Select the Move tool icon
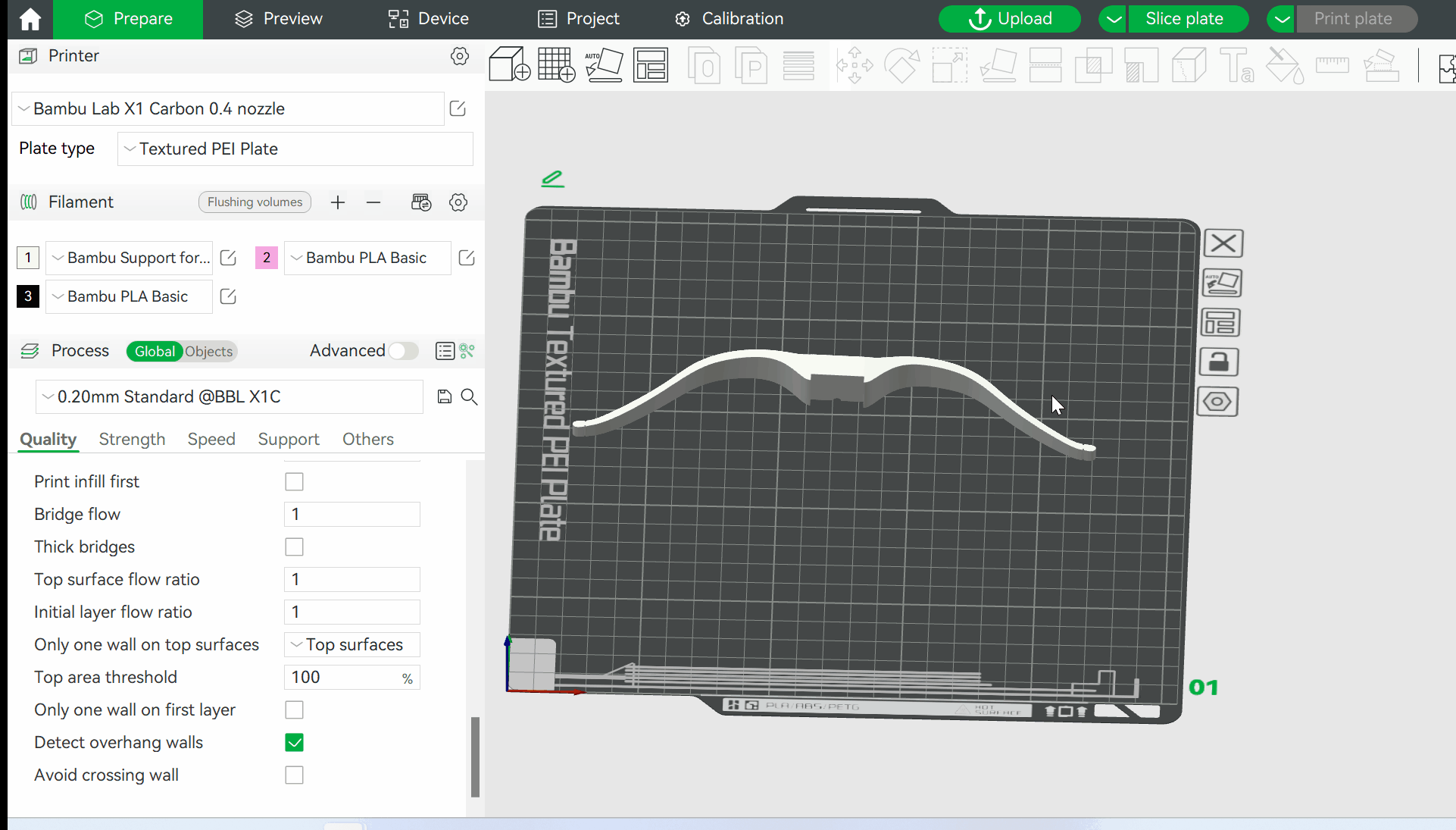The image size is (1456, 830). [x=855, y=65]
